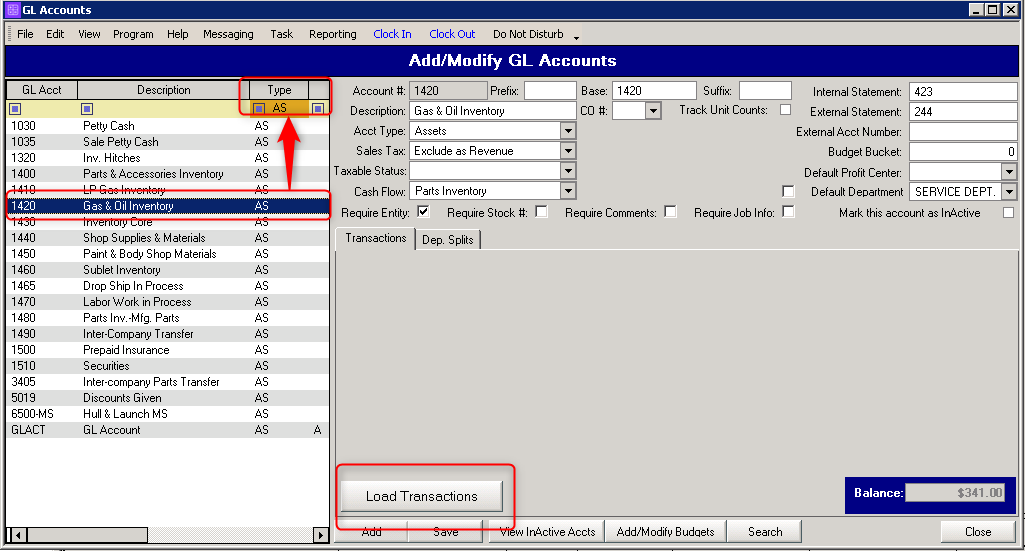
Task: Click the Type column filter icon
Action: [259, 109]
